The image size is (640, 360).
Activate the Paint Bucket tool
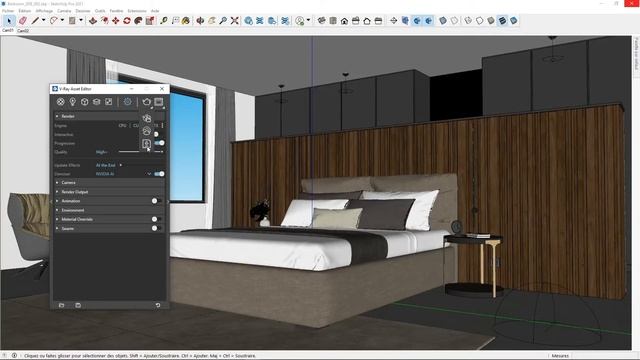click(186, 20)
